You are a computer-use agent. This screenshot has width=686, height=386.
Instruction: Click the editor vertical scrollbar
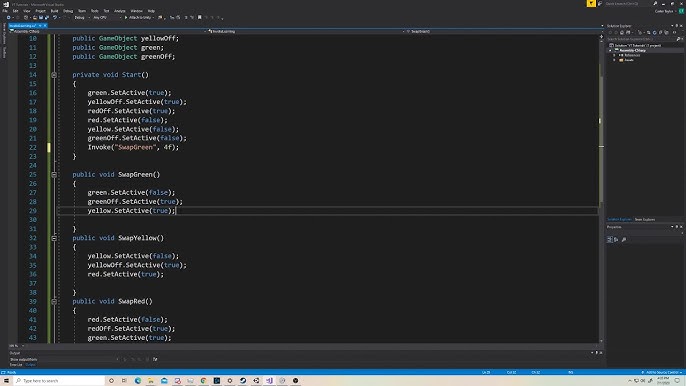pos(602,188)
